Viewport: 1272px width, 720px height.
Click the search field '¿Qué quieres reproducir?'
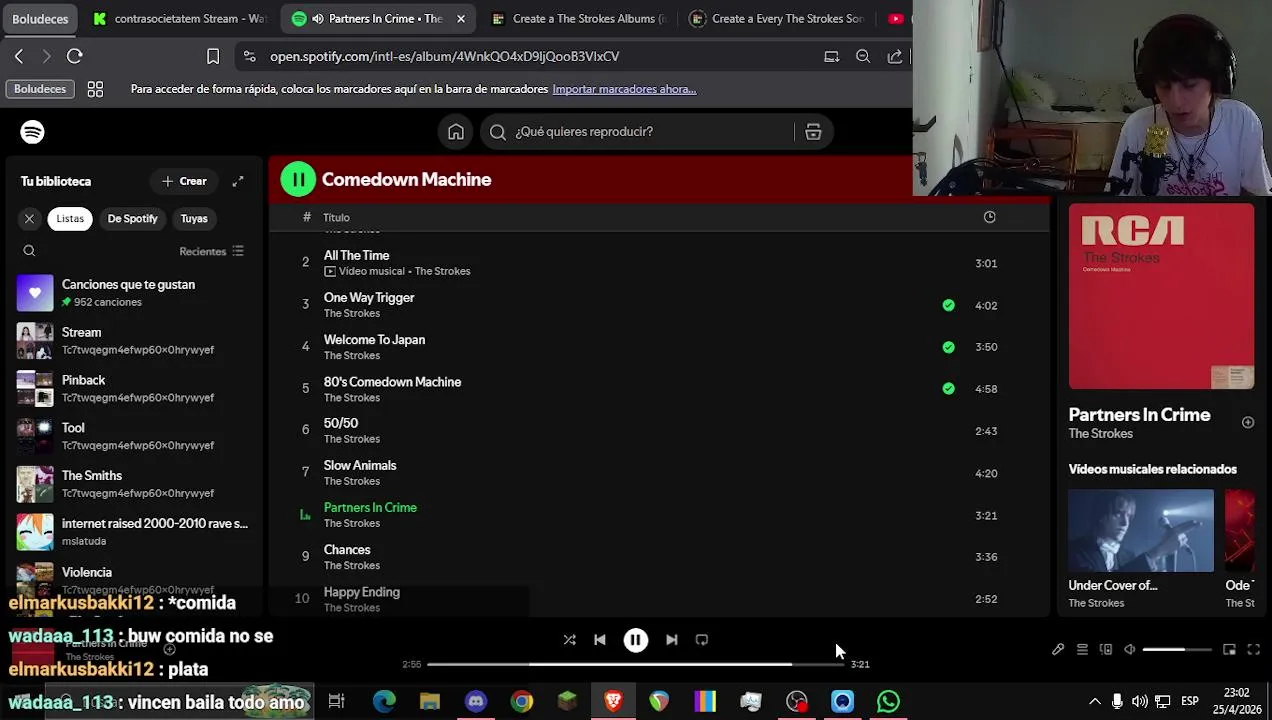(x=640, y=132)
